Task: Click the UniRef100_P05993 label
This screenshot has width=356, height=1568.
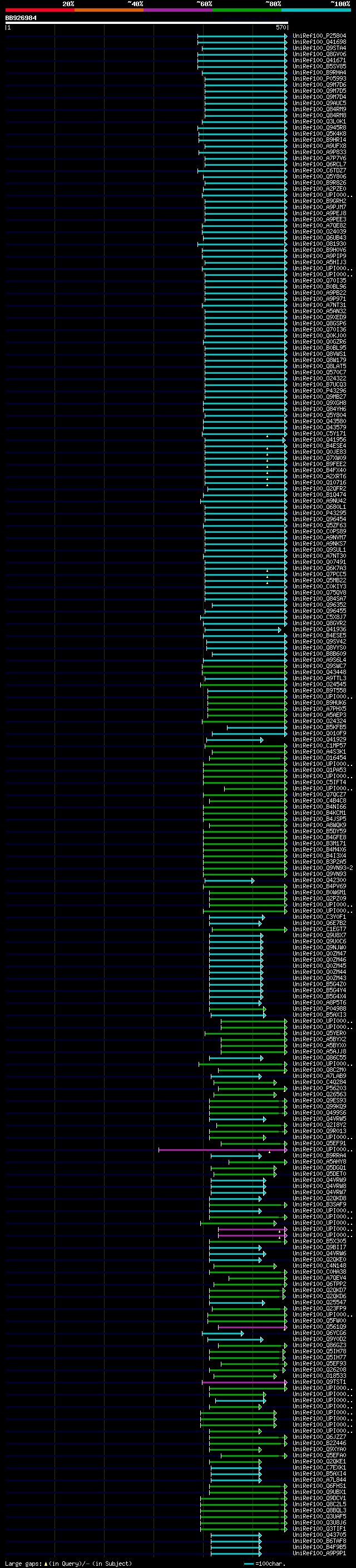Action: (x=319, y=78)
